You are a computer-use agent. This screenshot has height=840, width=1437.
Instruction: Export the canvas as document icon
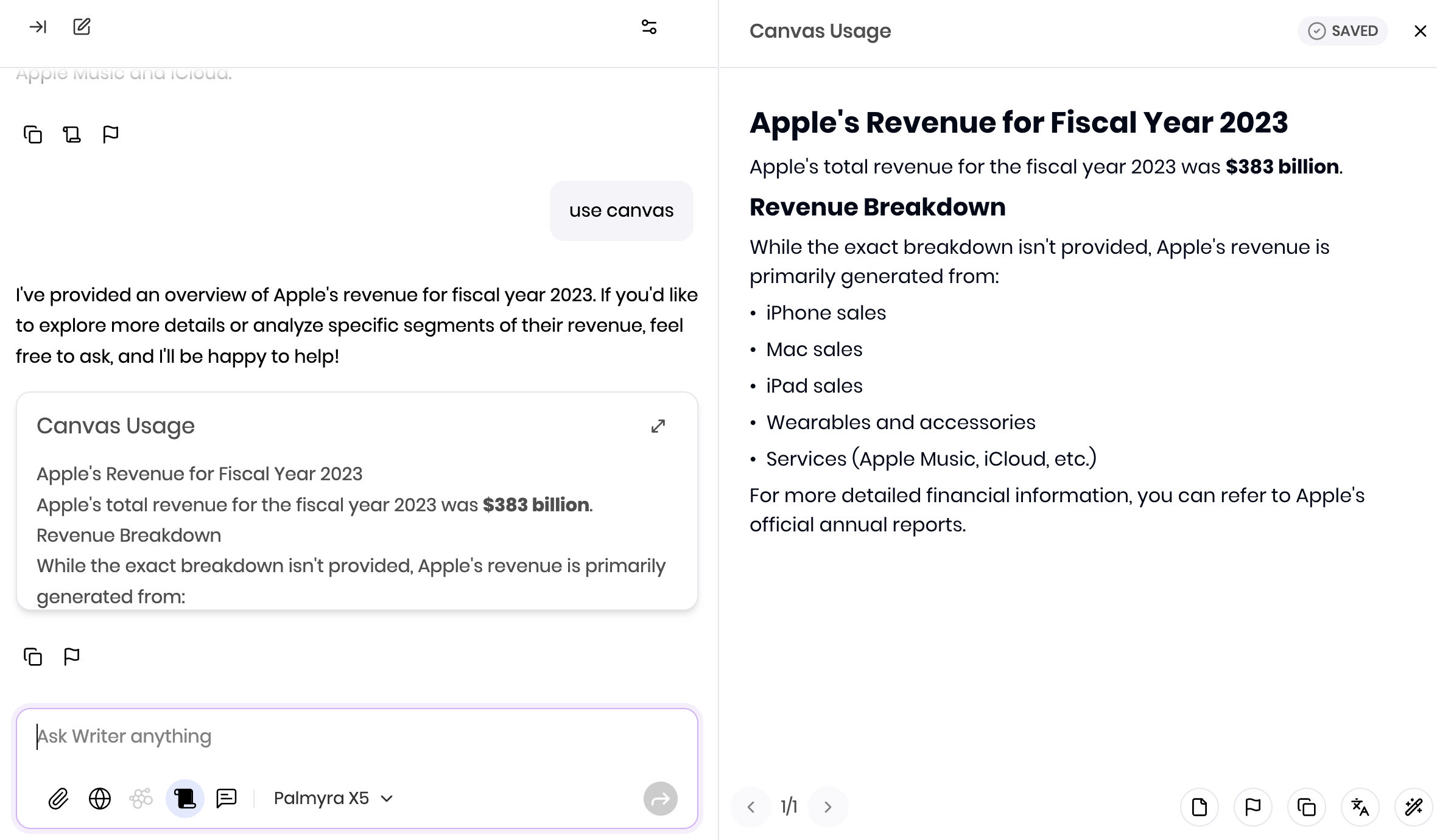coord(1200,807)
